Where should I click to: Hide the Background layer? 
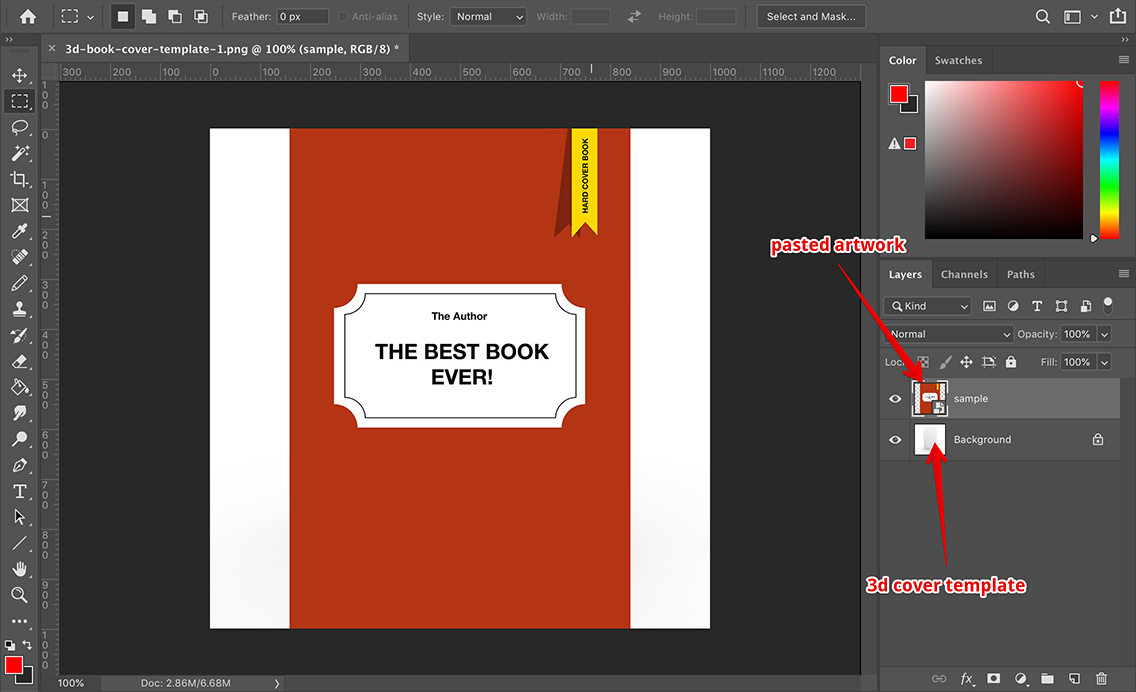(x=895, y=439)
